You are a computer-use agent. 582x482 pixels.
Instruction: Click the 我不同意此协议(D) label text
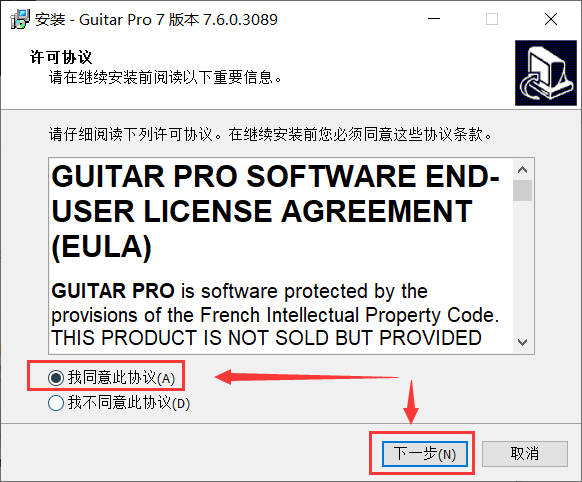click(x=128, y=403)
